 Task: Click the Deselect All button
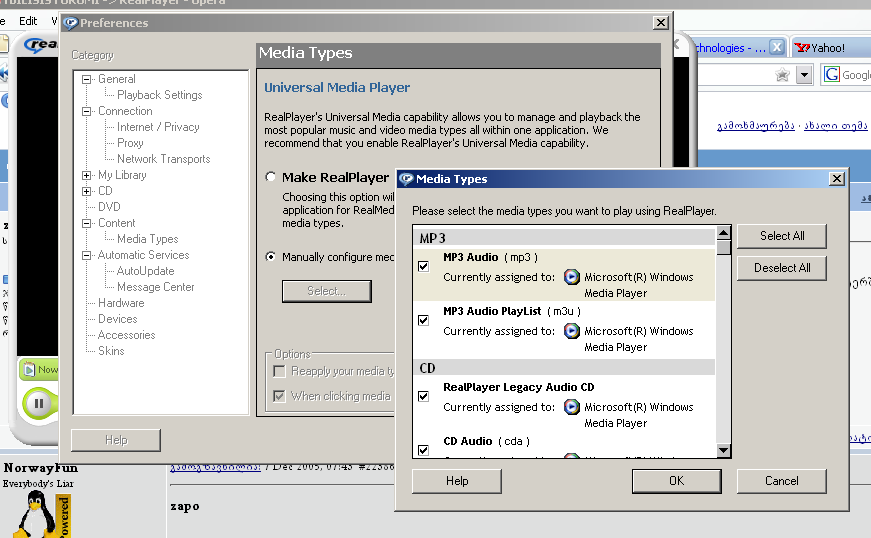tap(782, 268)
